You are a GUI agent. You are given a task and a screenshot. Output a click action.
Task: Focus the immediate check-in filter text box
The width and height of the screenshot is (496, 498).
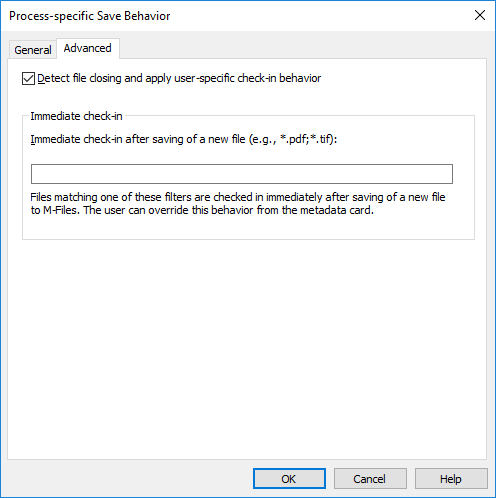click(x=242, y=174)
